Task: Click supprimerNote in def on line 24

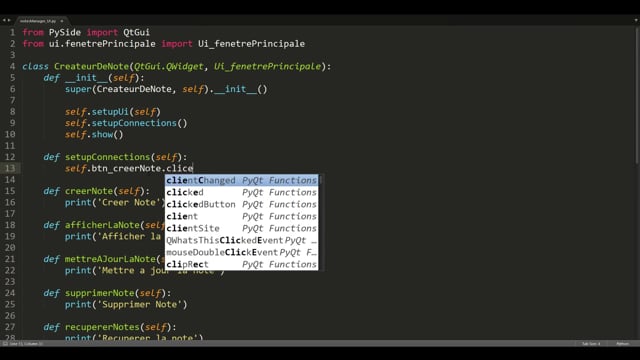Action: (99, 293)
